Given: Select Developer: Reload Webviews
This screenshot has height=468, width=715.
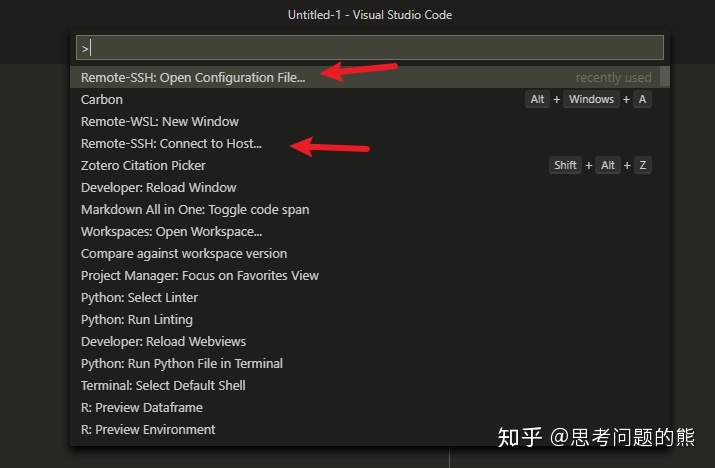Looking at the screenshot, I should tap(370, 341).
